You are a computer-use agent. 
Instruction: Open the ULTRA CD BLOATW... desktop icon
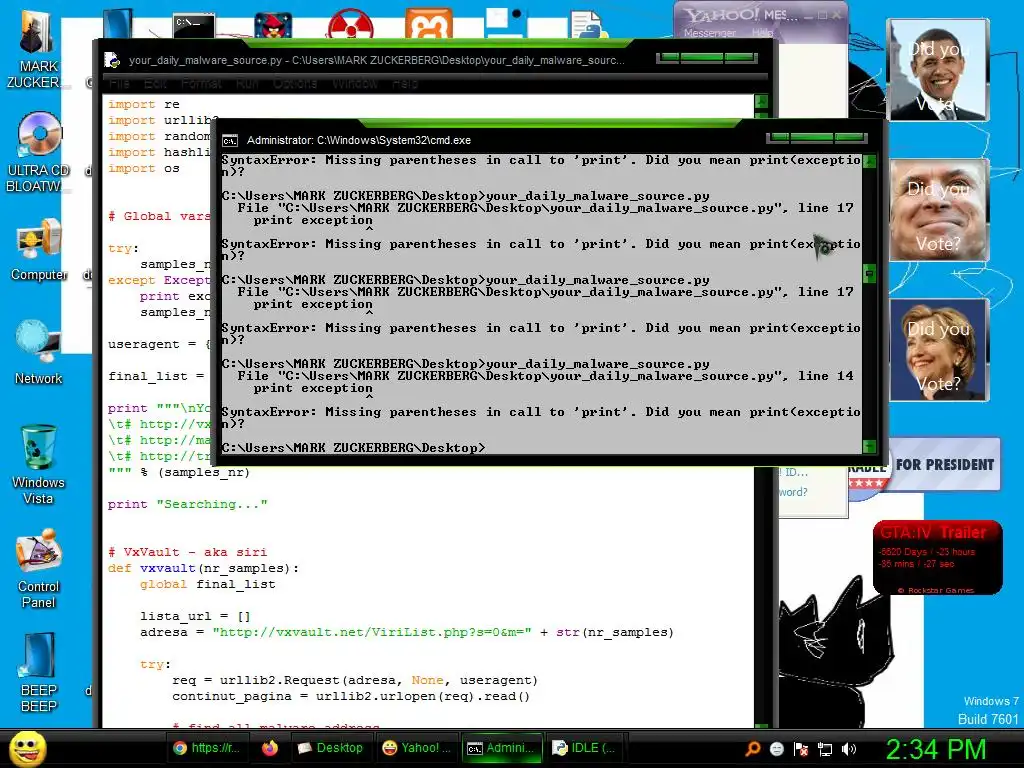38,152
